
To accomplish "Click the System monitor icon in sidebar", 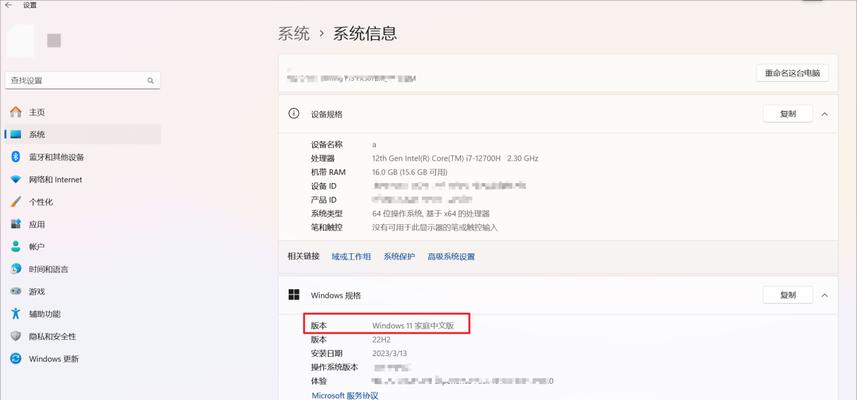I will pos(16,134).
